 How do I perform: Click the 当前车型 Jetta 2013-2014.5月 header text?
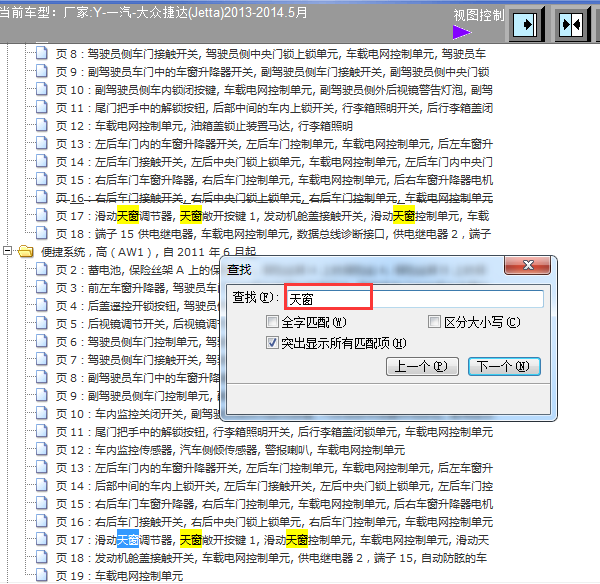[x=153, y=13]
